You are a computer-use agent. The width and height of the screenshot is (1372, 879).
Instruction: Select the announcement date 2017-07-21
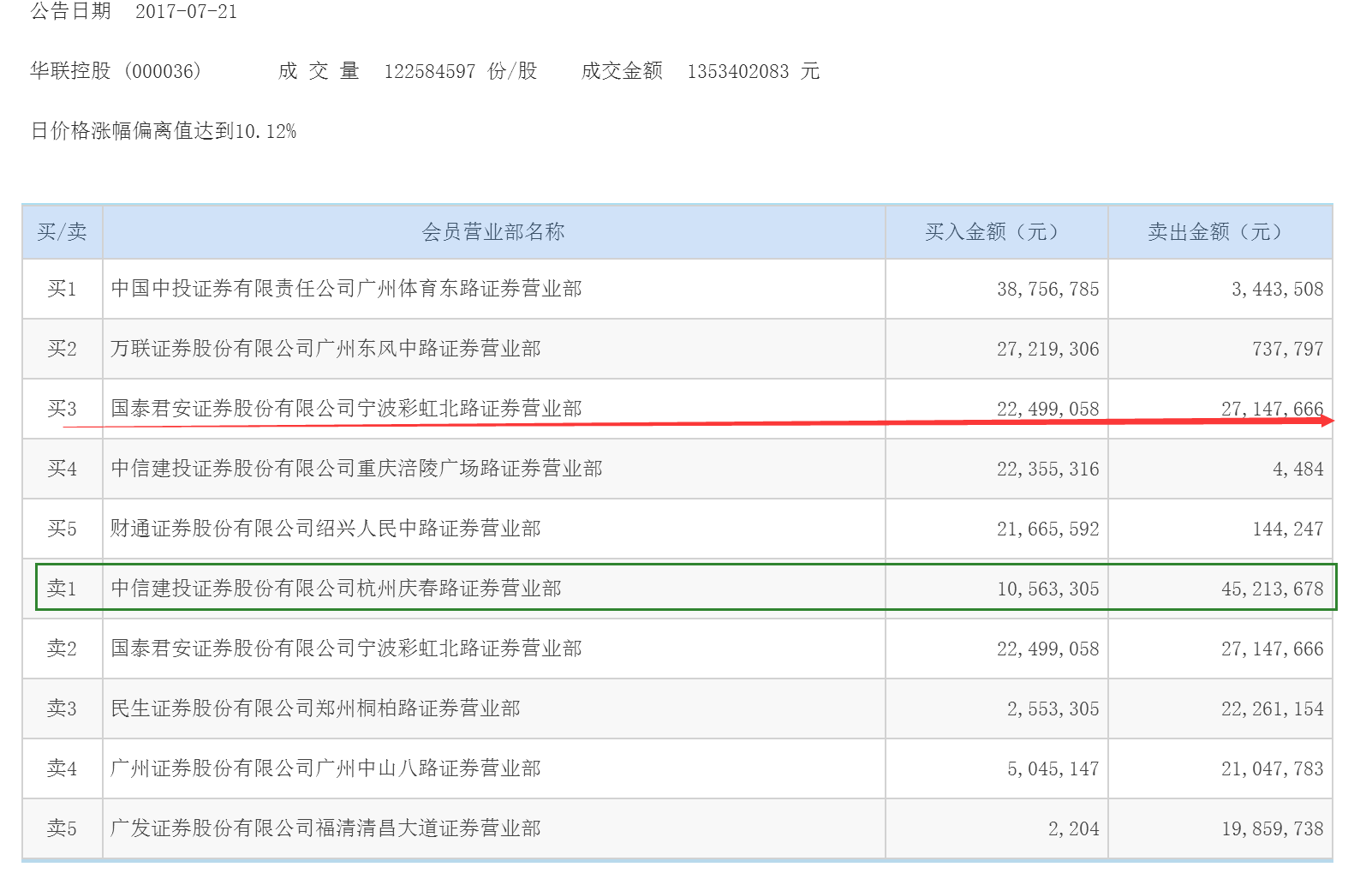tap(186, 12)
